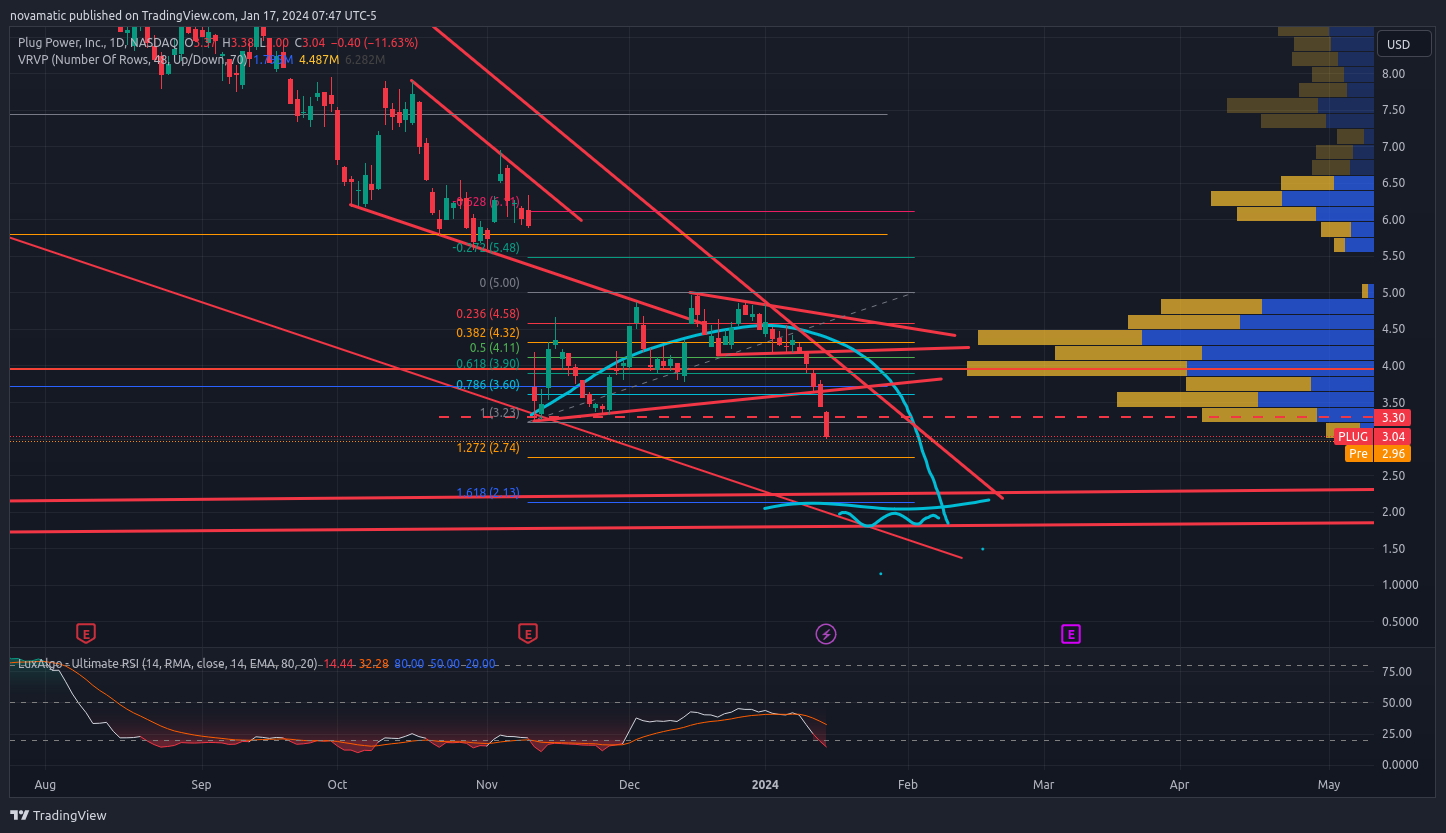1446x833 pixels.
Task: Click the Fibonacci label −0.272 (5.48)
Action: (x=486, y=247)
